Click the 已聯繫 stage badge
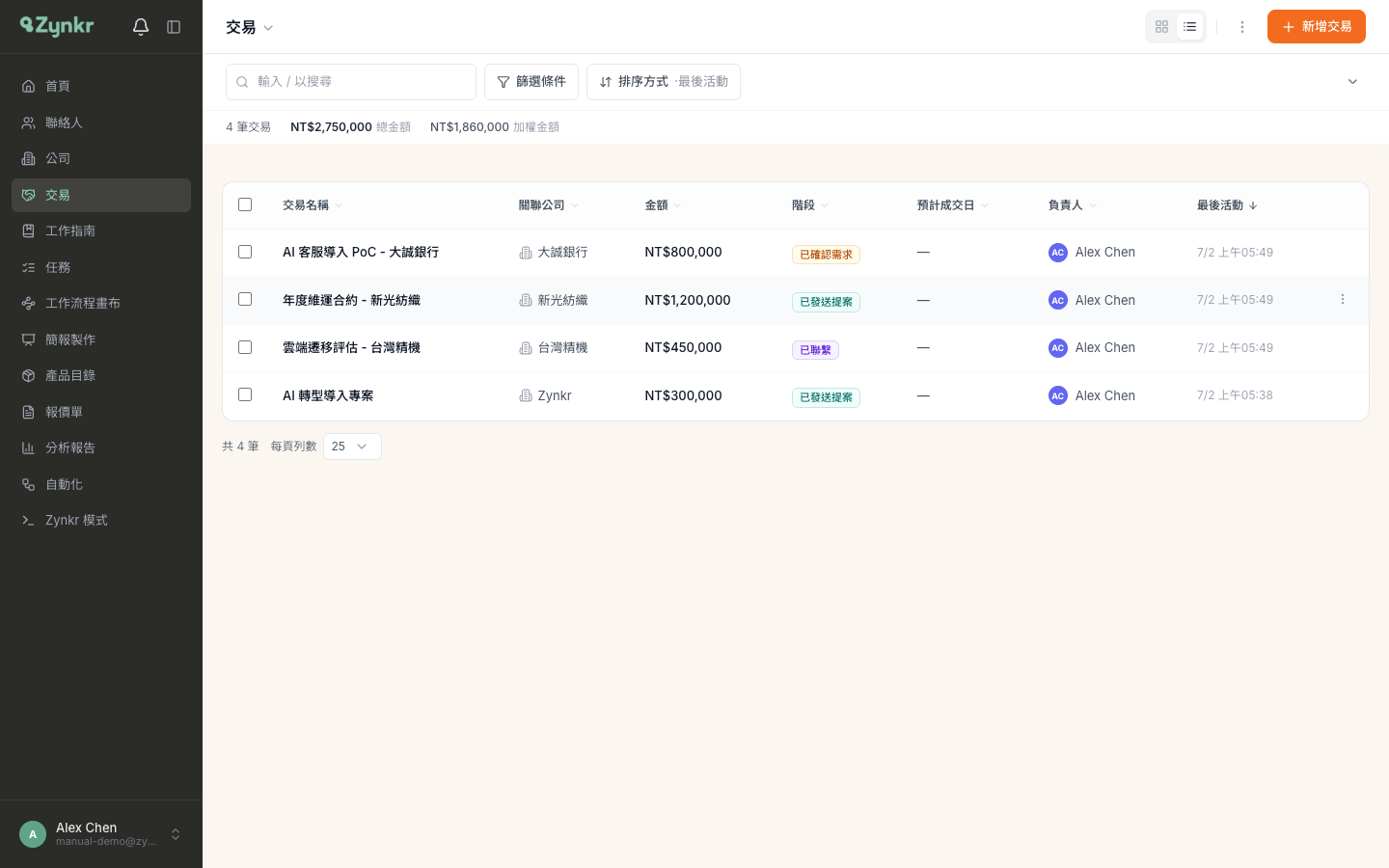Viewport: 1389px width, 868px height. tap(815, 350)
